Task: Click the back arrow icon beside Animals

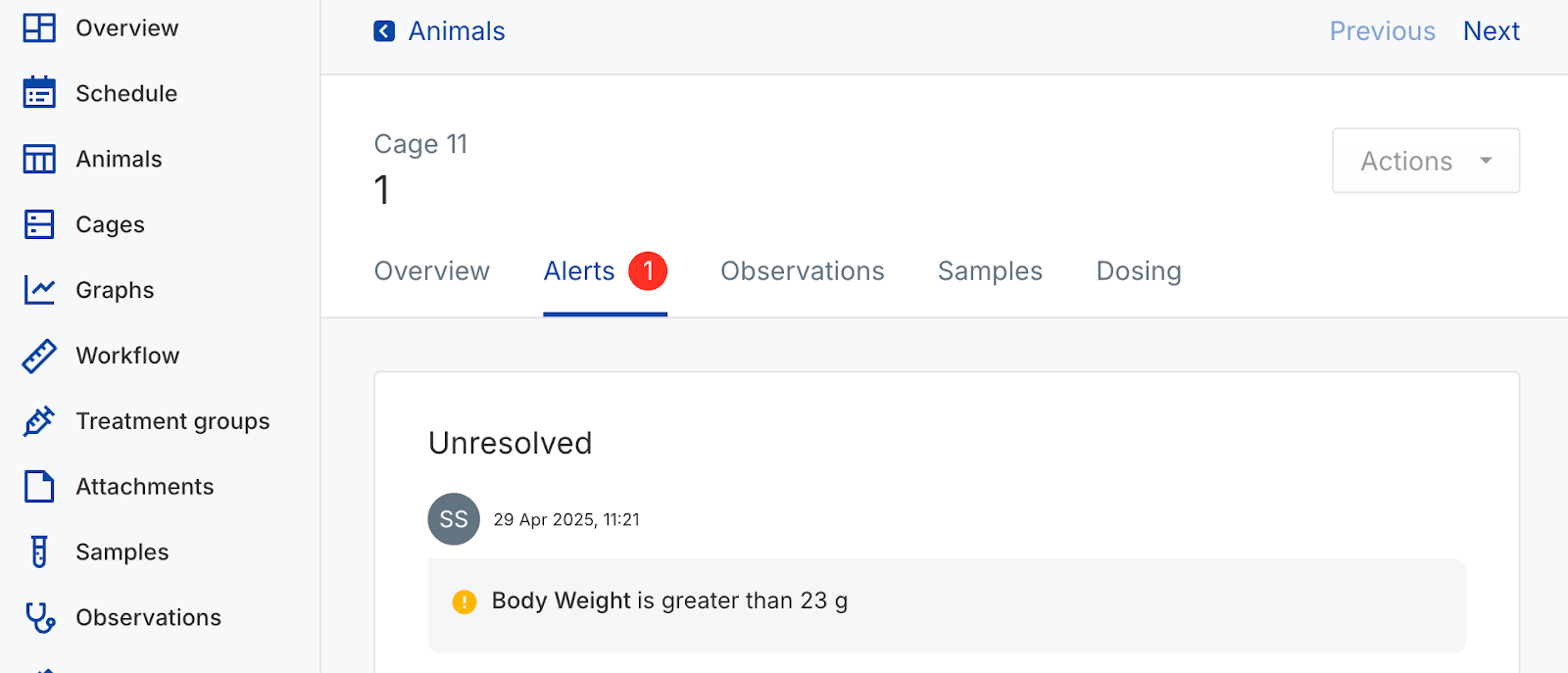Action: click(x=384, y=31)
